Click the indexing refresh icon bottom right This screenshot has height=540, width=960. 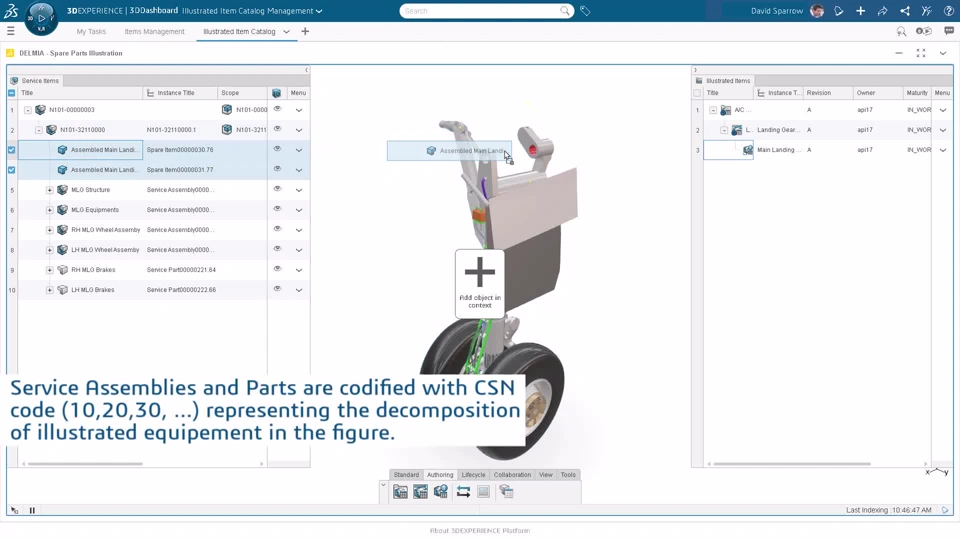[945, 510]
